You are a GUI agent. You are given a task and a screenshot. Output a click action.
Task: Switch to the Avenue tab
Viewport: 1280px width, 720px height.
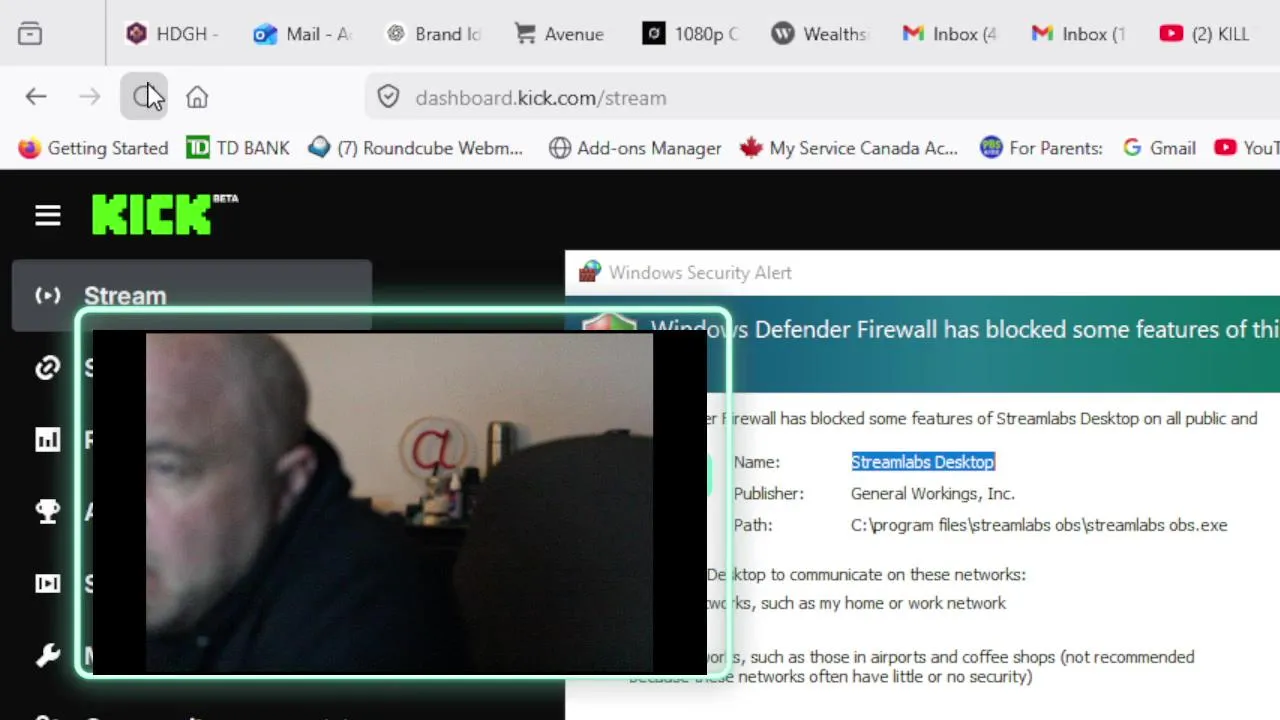[x=560, y=34]
